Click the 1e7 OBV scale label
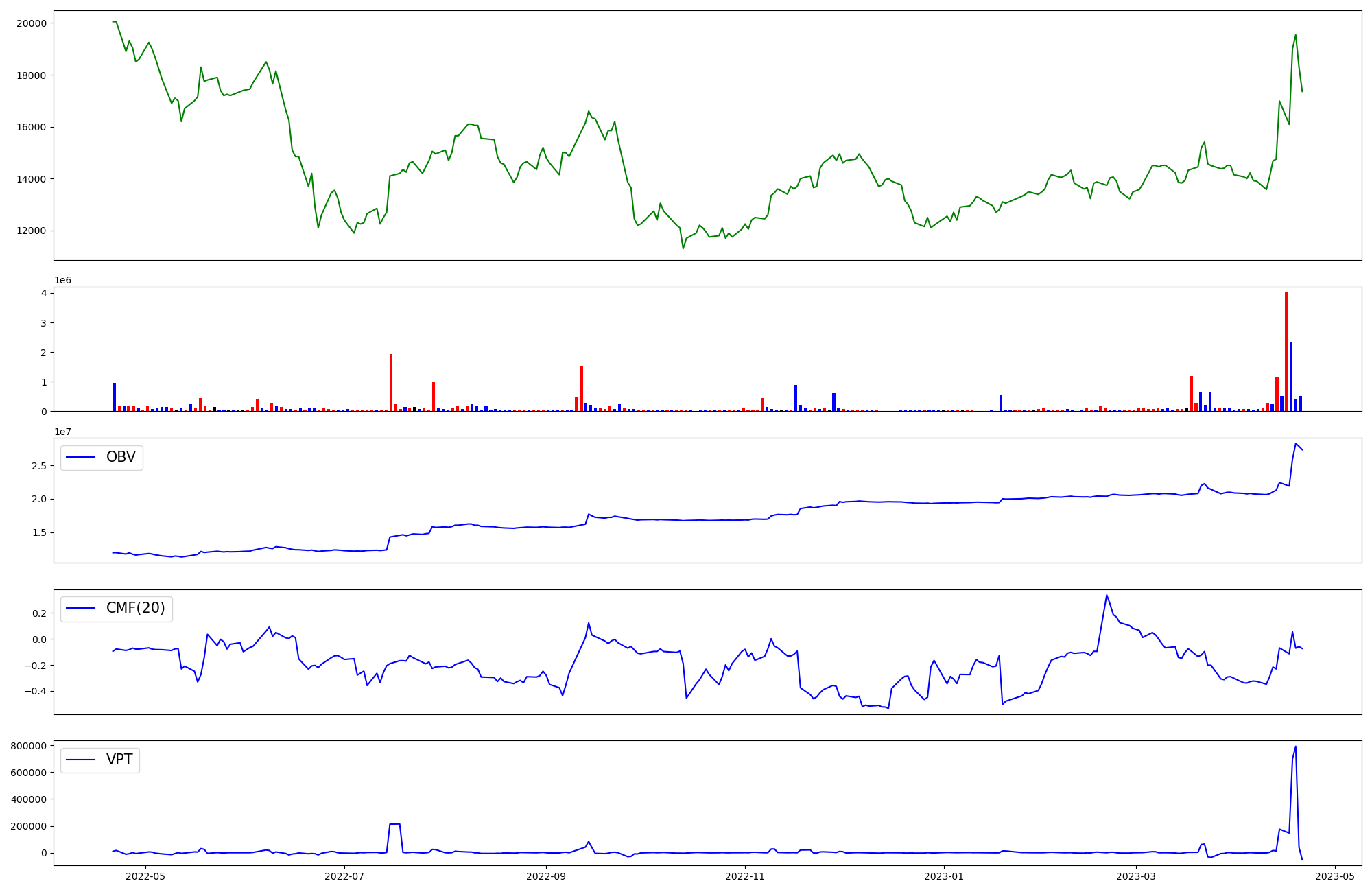 (63, 432)
